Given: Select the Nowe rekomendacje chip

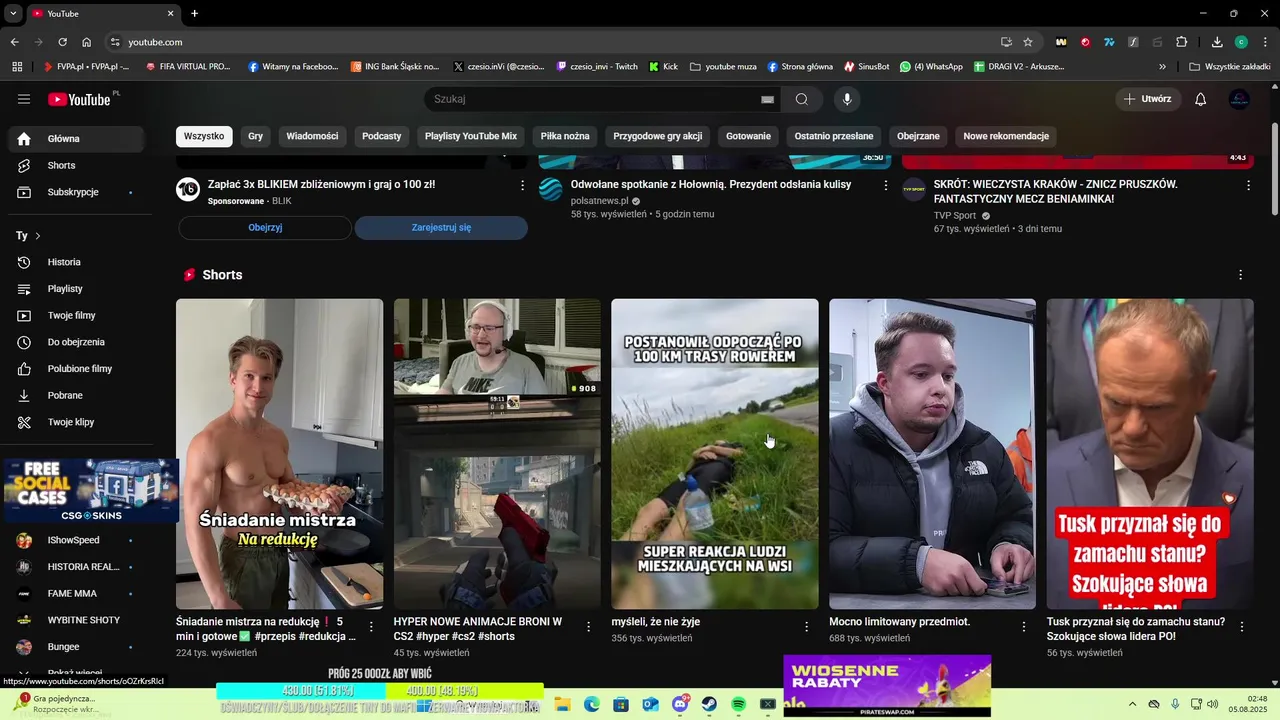Looking at the screenshot, I should coord(1006,136).
